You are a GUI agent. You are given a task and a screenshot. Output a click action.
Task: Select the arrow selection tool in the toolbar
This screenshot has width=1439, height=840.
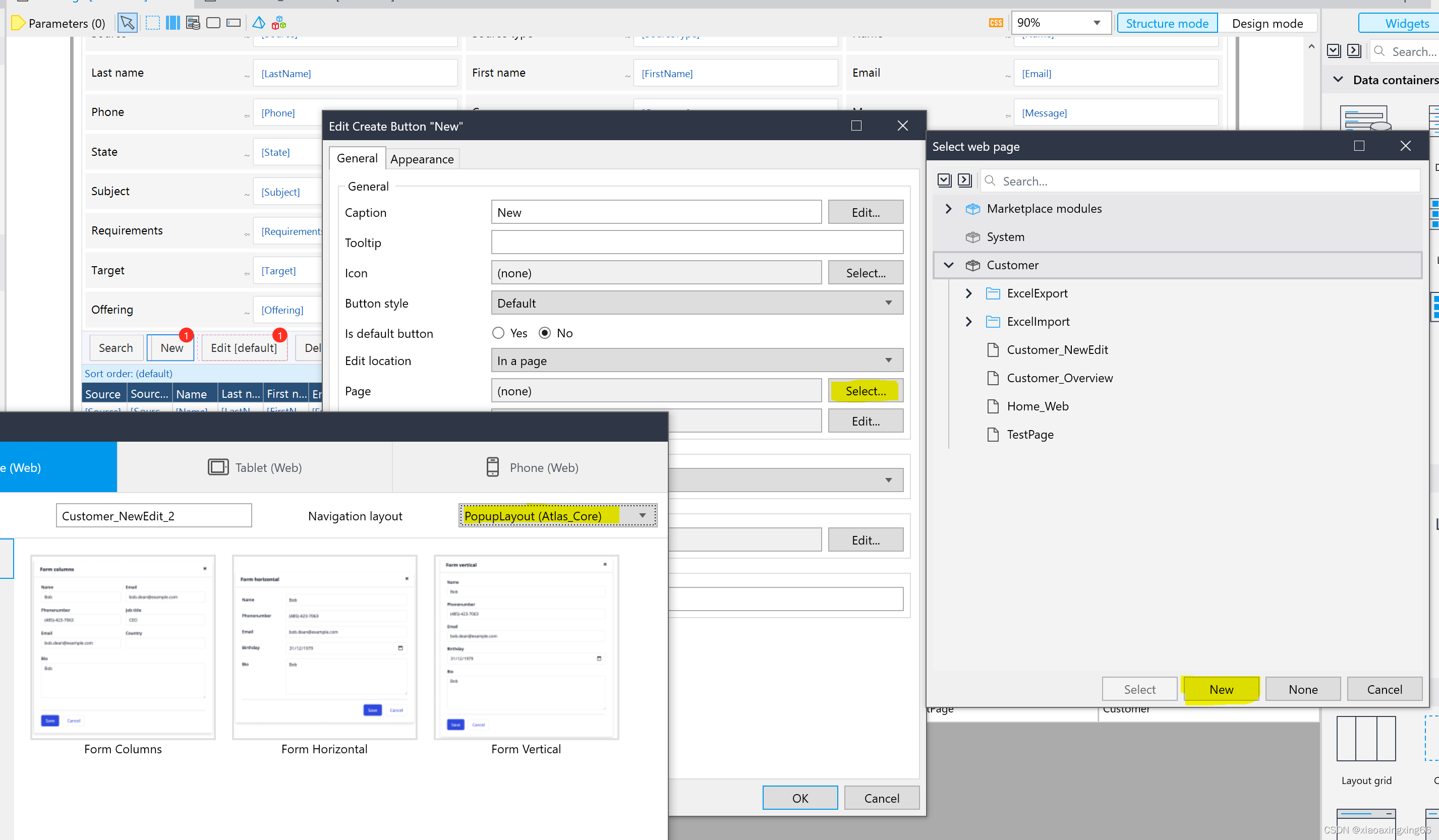coord(127,23)
